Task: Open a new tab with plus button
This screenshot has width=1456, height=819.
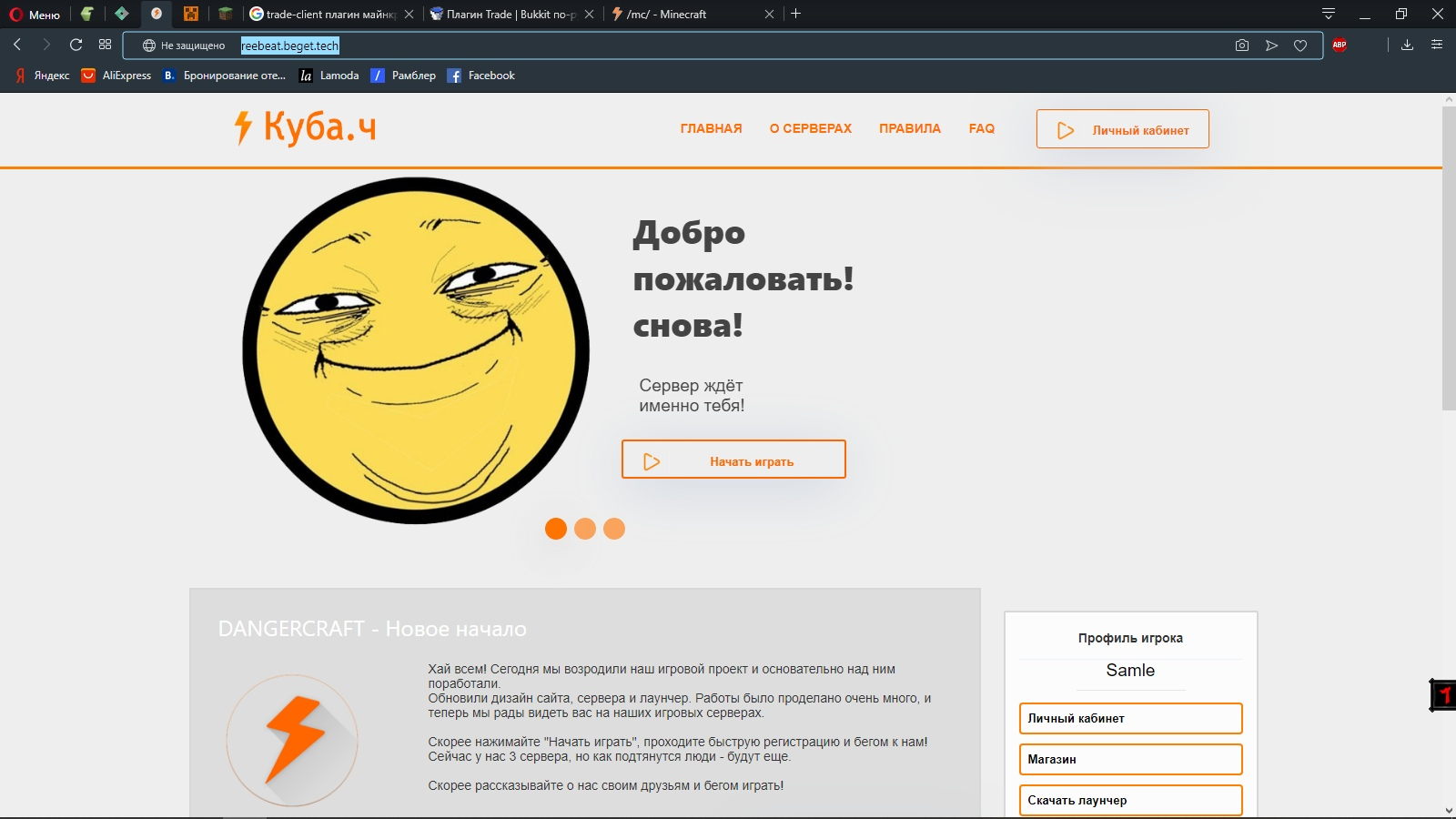Action: point(796,14)
